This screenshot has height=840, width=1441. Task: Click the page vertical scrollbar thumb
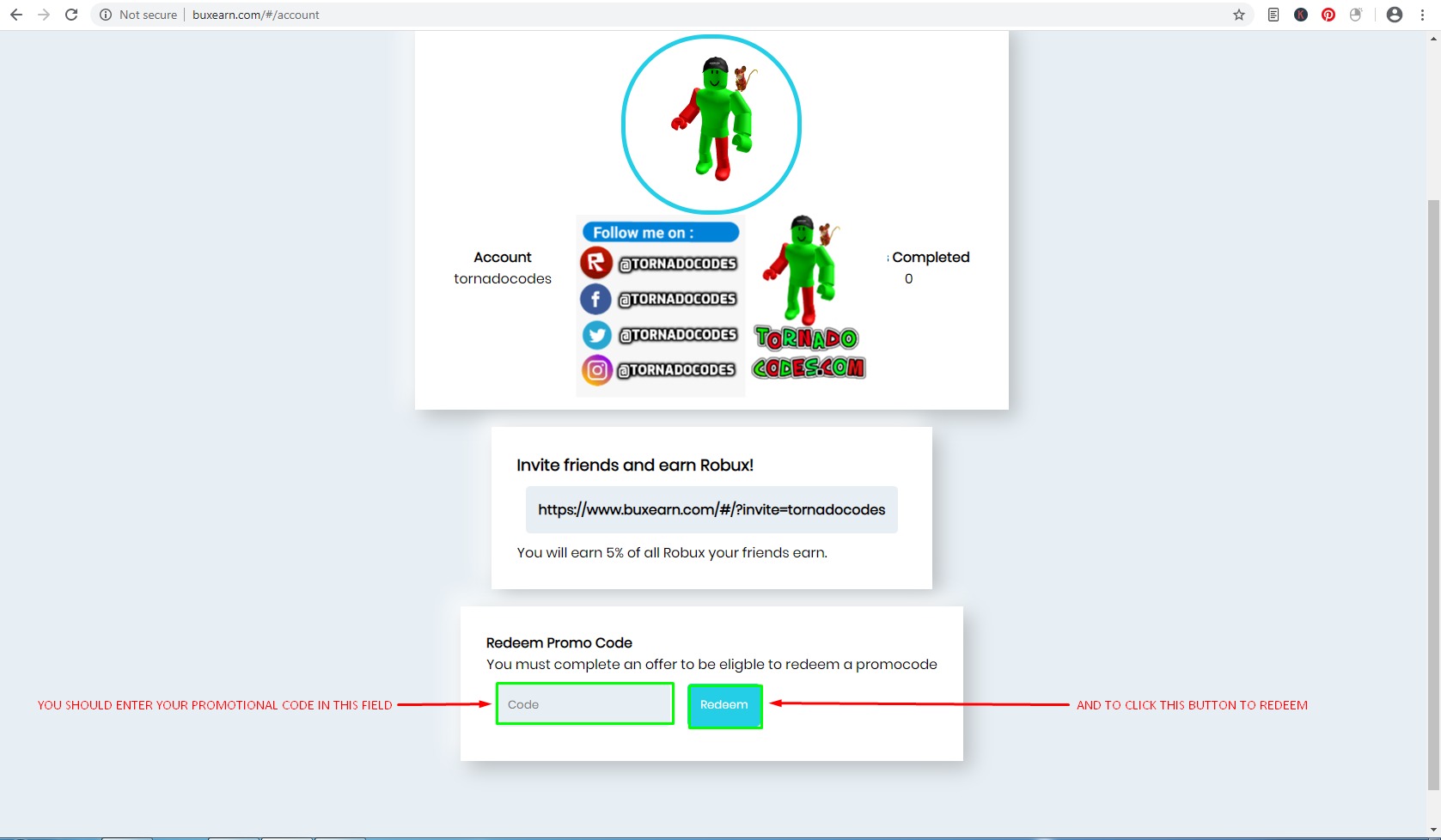pyautogui.click(x=1433, y=494)
